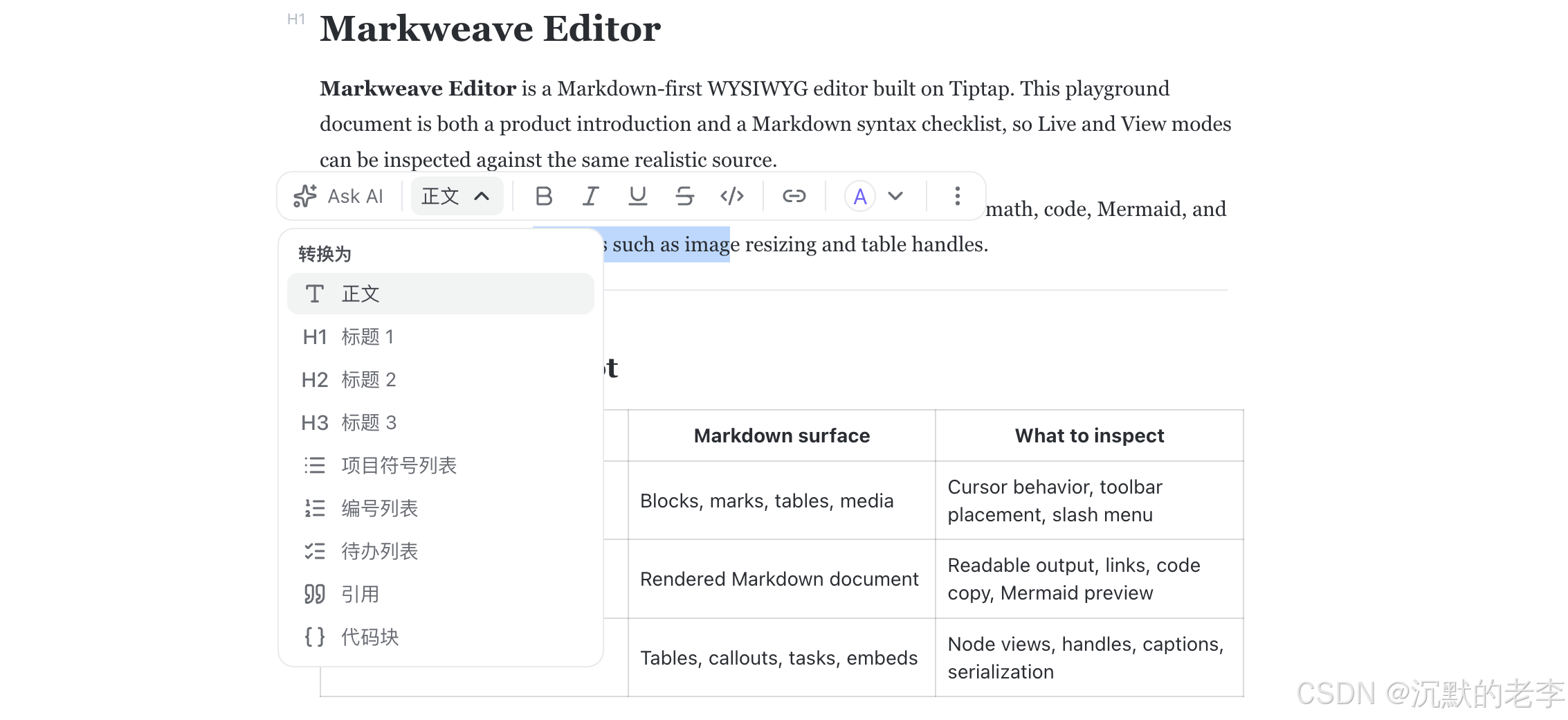Image resolution: width=1568 pixels, height=720 pixels.
Task: Convert block to 标题 3
Action: pos(441,422)
